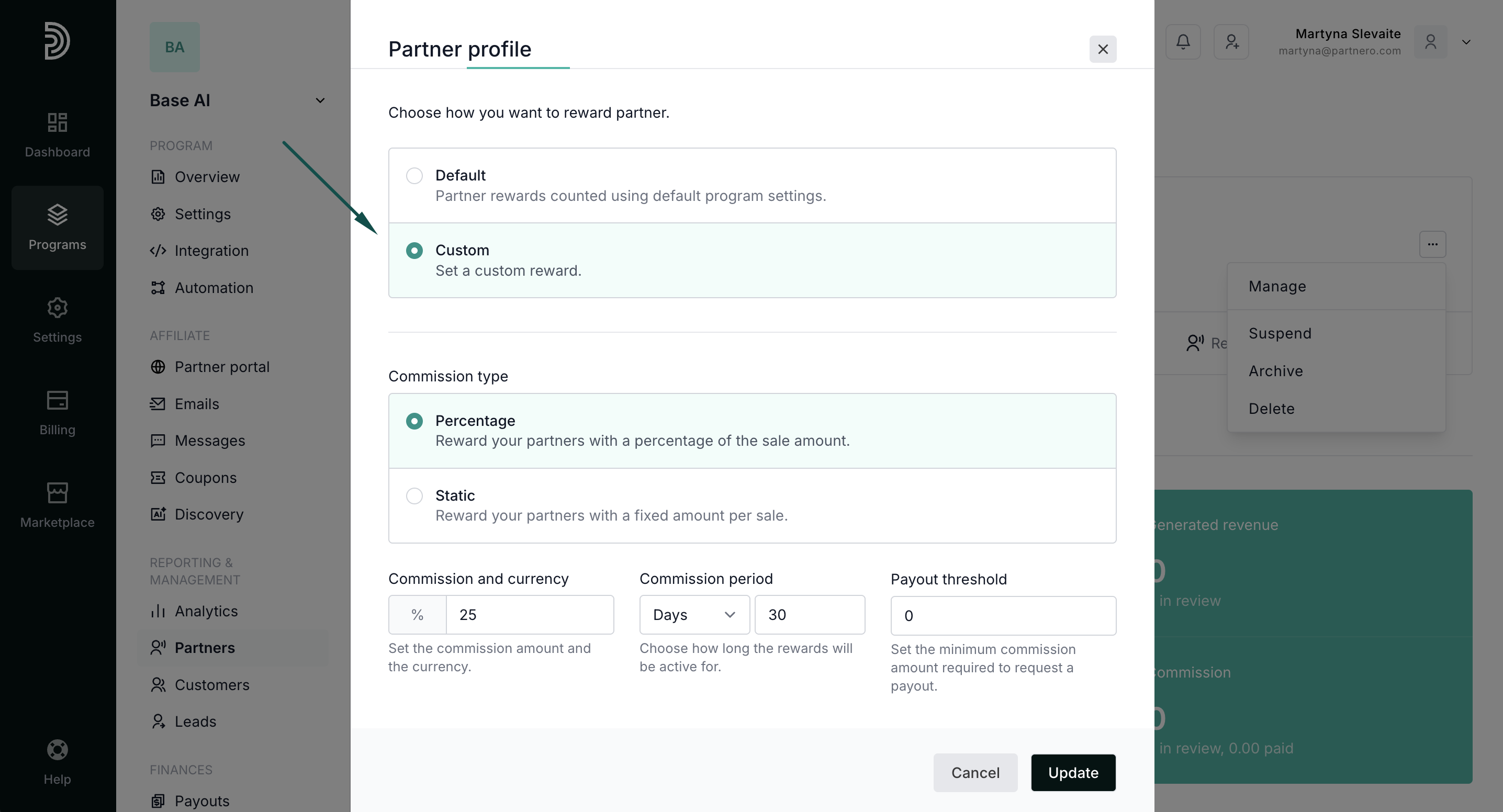Click the Partnero logo icon
This screenshot has width=1503, height=812.
(x=57, y=41)
